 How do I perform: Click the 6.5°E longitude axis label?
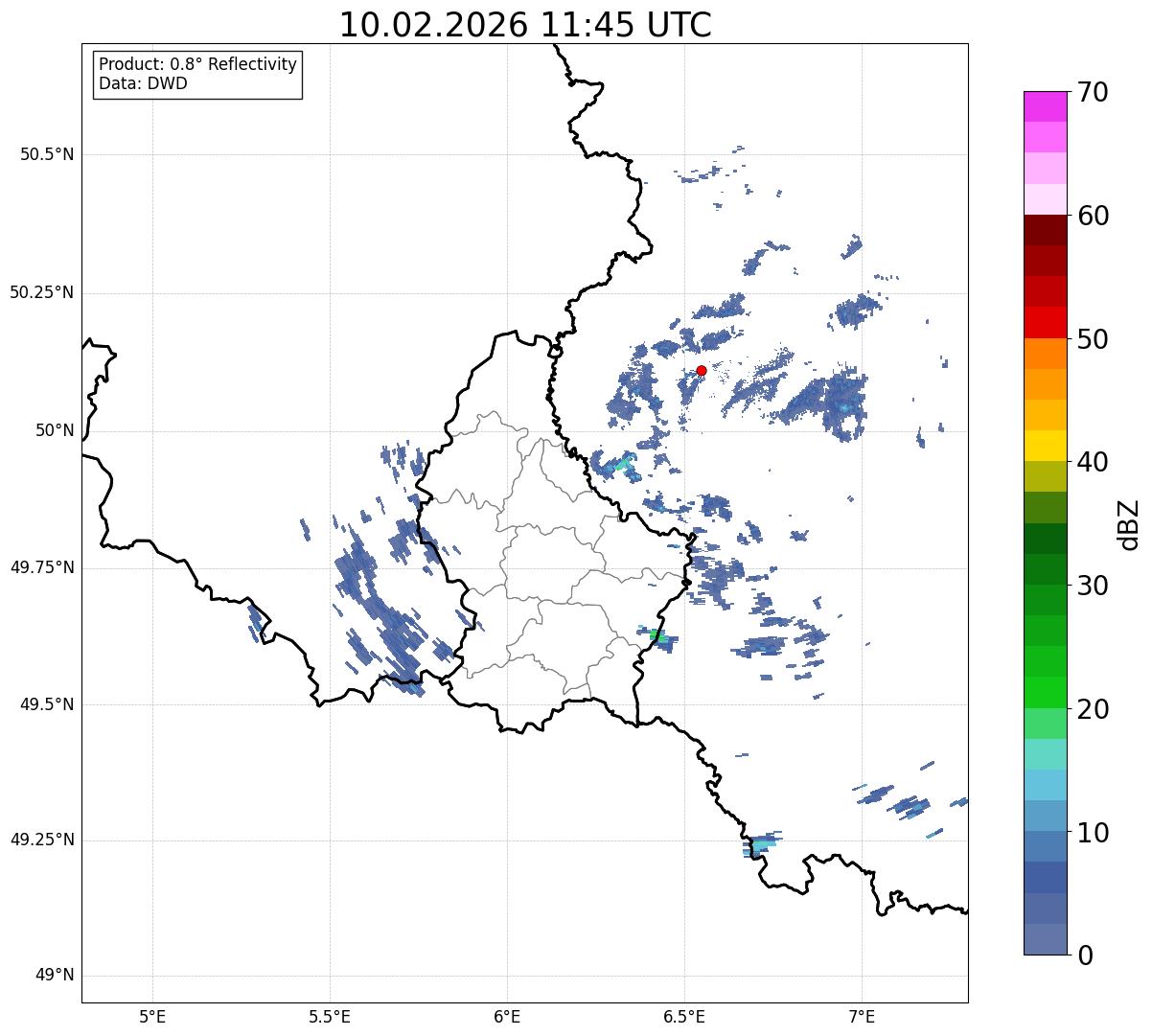point(684,1016)
